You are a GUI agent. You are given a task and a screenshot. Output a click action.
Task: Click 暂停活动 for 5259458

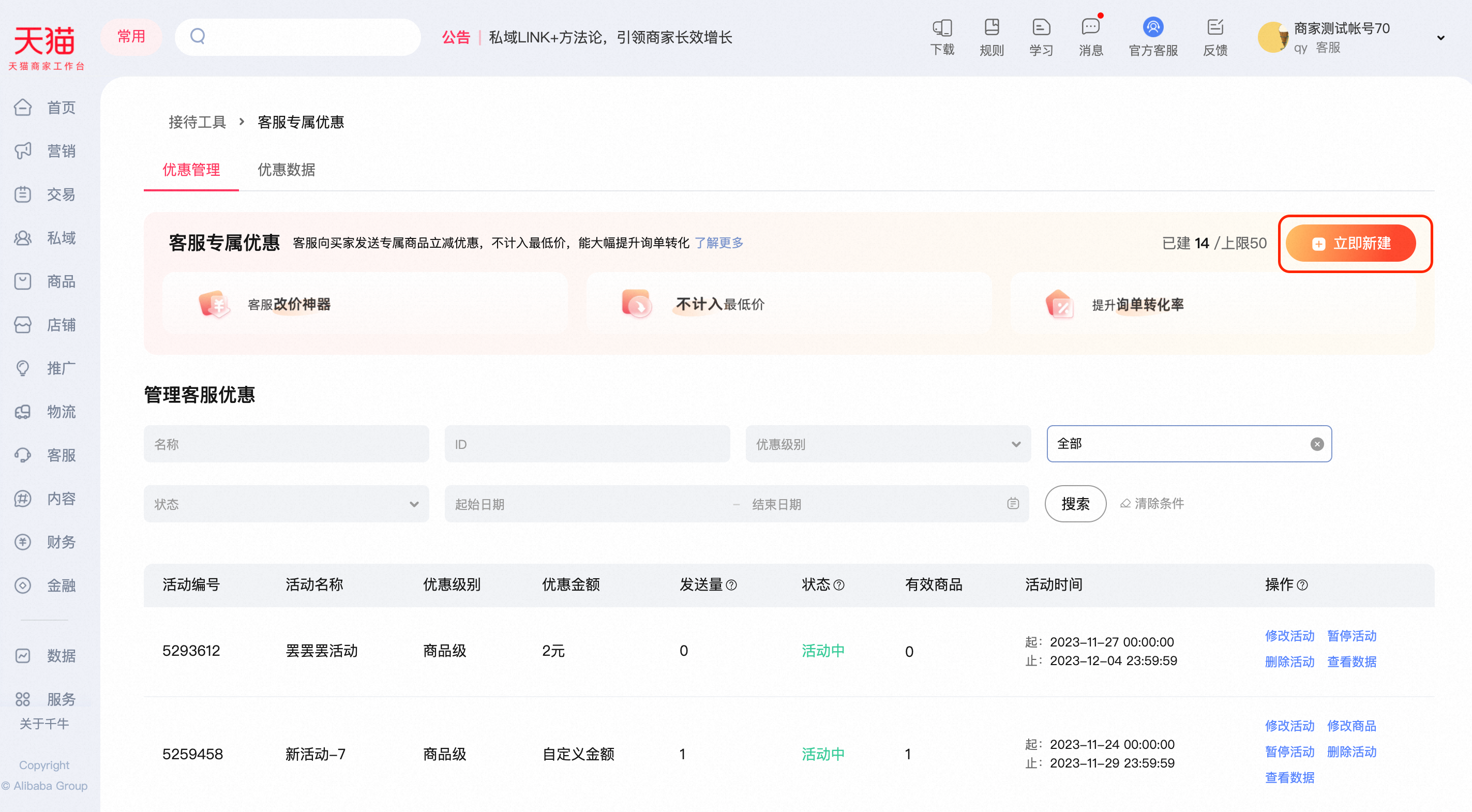(1289, 751)
